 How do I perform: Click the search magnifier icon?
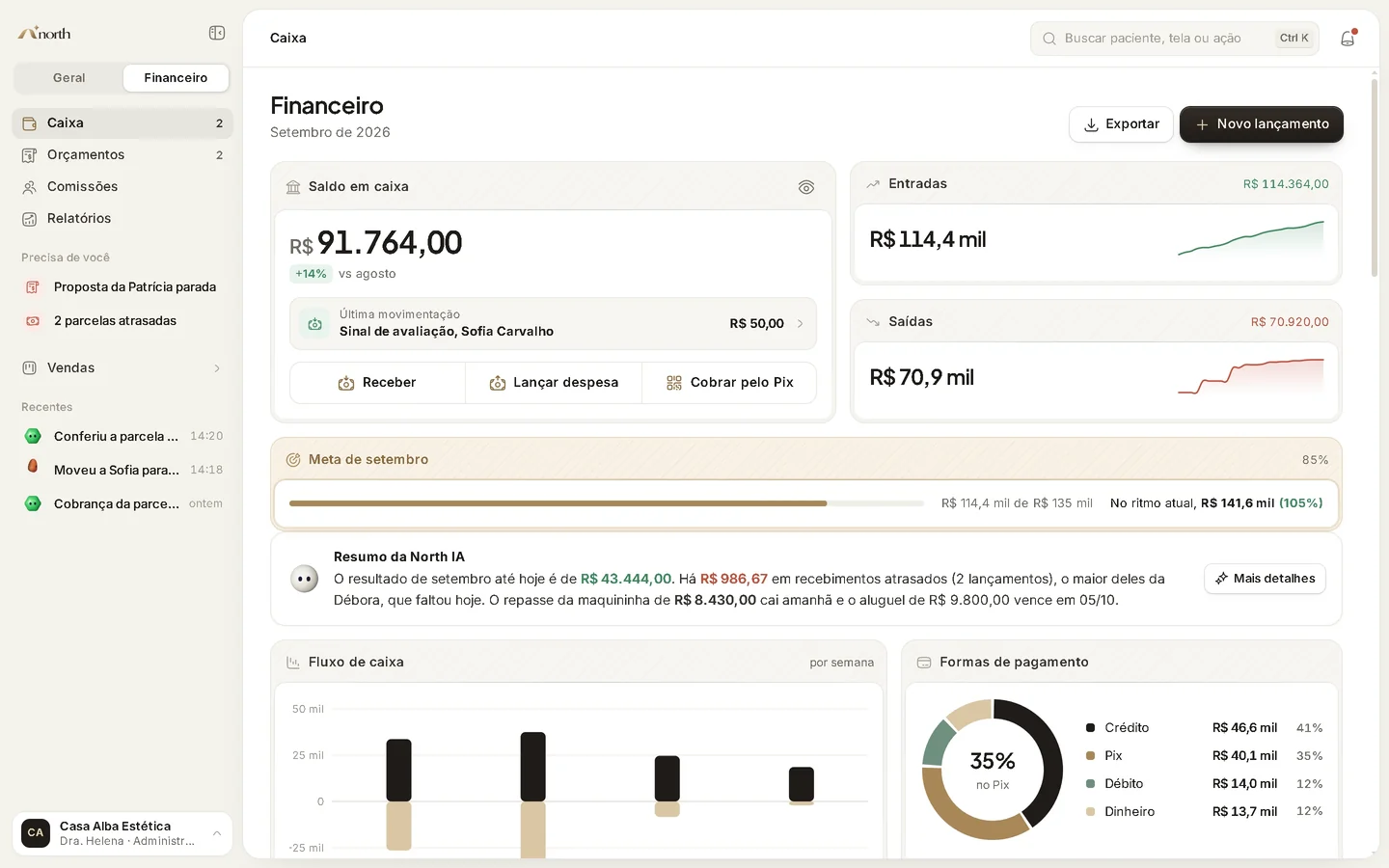click(1049, 39)
